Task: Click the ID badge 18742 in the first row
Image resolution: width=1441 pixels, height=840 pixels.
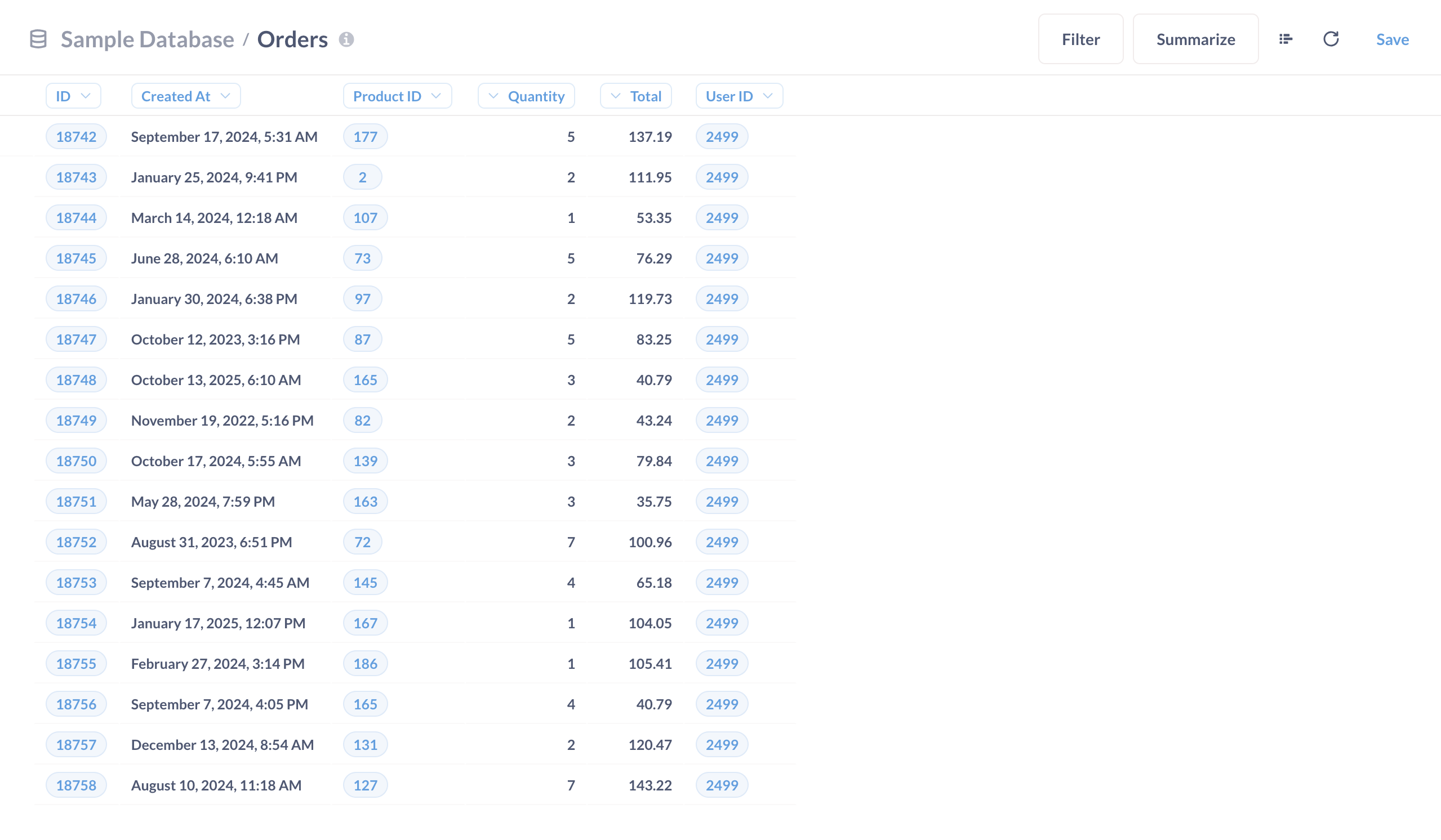Action: click(x=76, y=136)
